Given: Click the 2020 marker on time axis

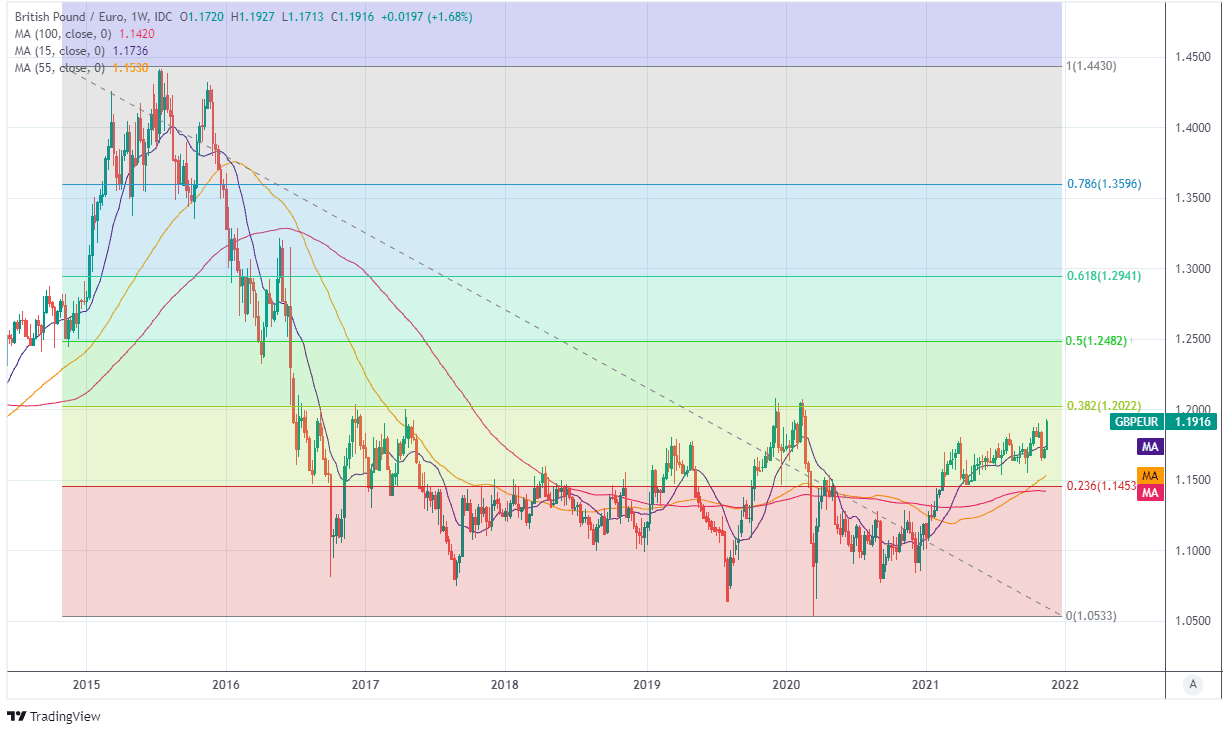Looking at the screenshot, I should pos(786,684).
